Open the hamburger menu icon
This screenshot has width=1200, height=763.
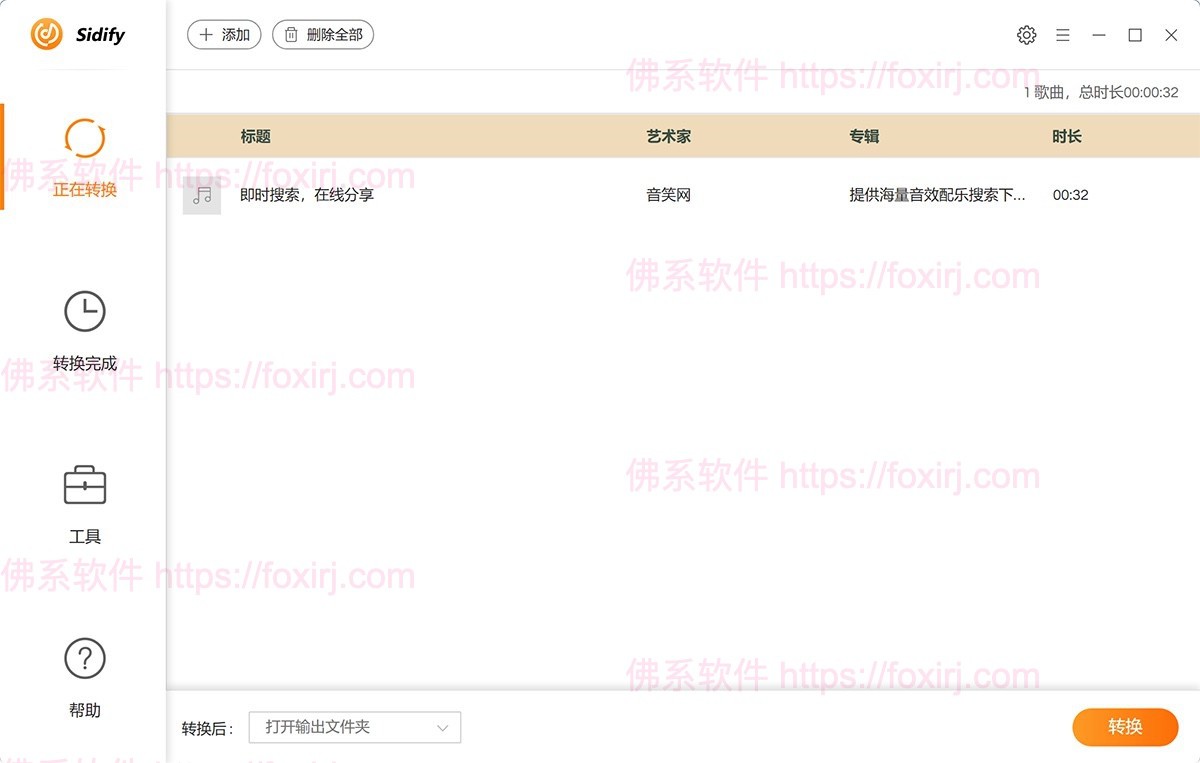click(1063, 34)
